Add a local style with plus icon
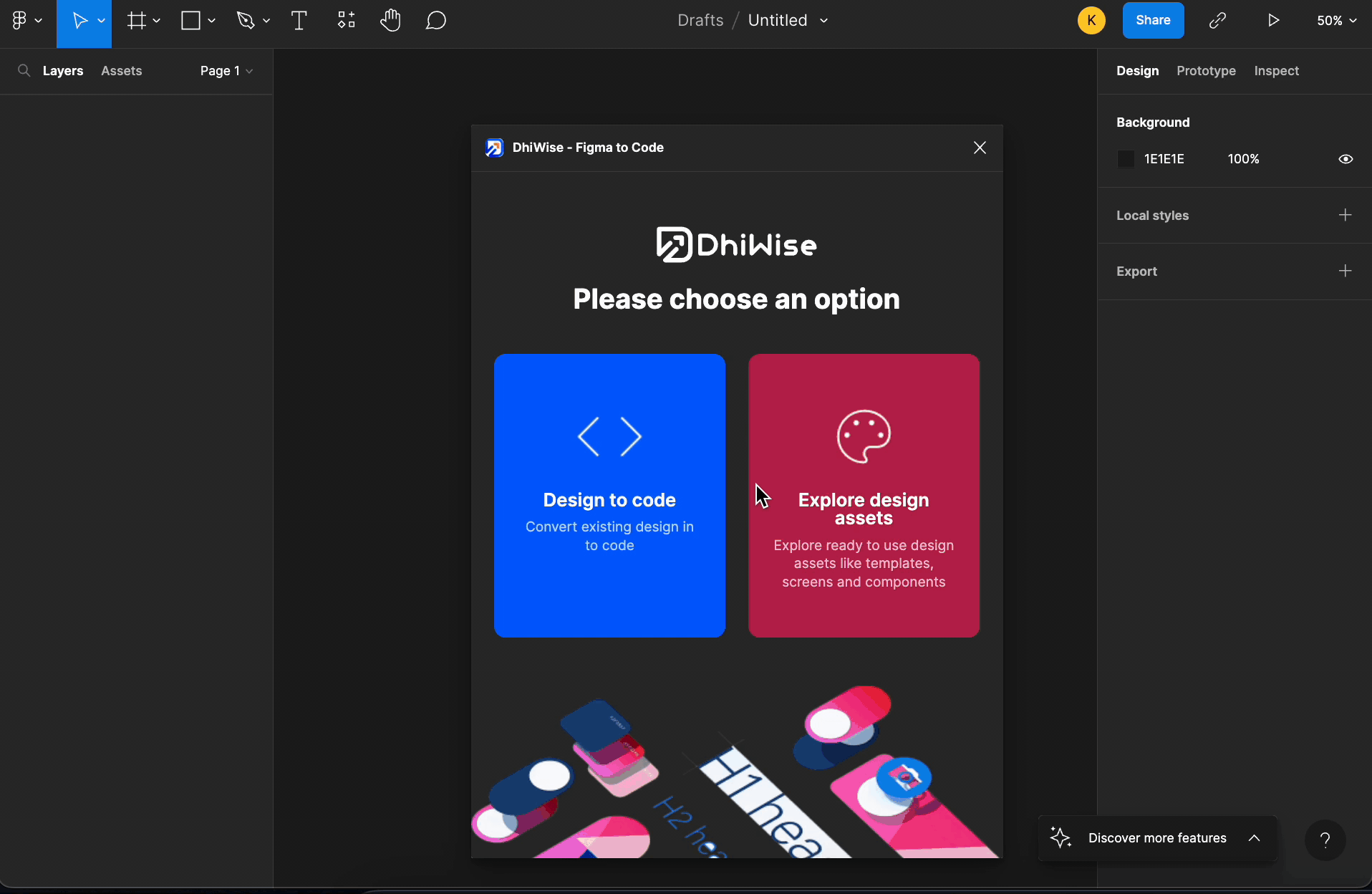 tap(1345, 215)
